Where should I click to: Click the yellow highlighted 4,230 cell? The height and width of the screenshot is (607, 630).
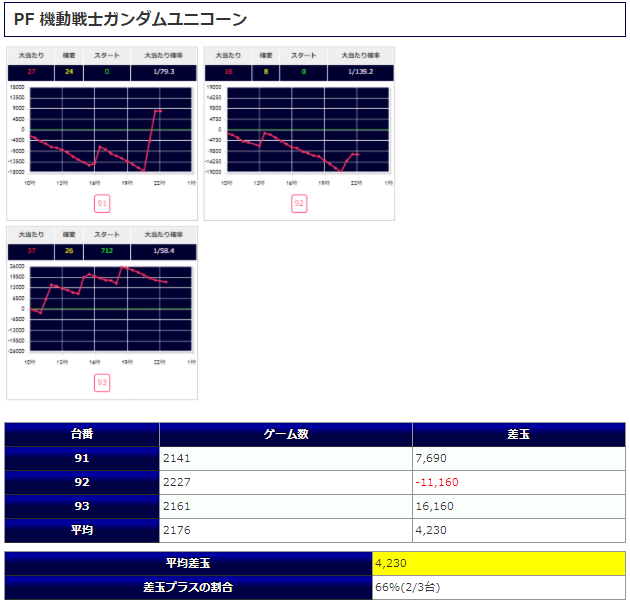(499, 563)
